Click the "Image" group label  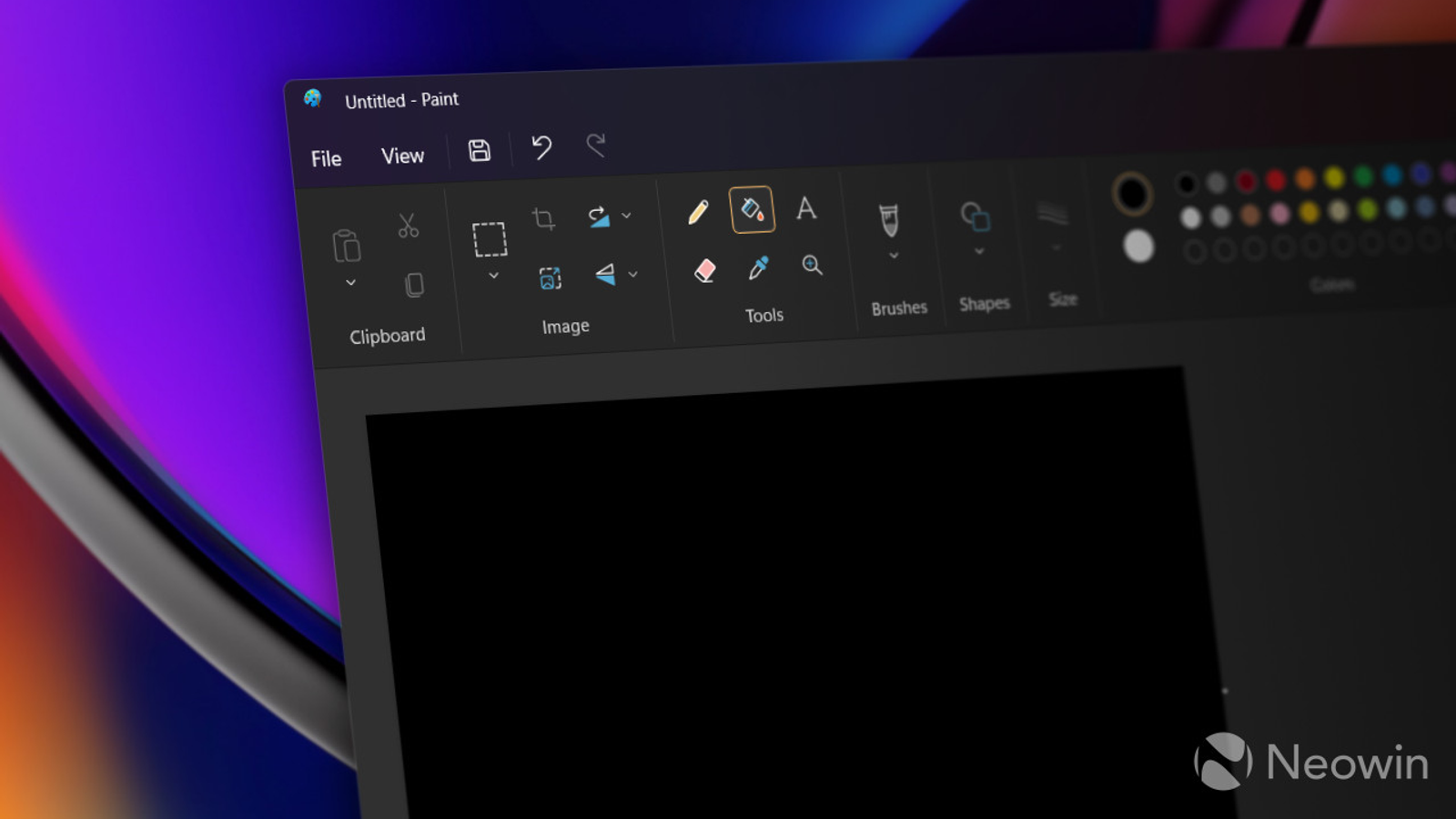click(566, 326)
